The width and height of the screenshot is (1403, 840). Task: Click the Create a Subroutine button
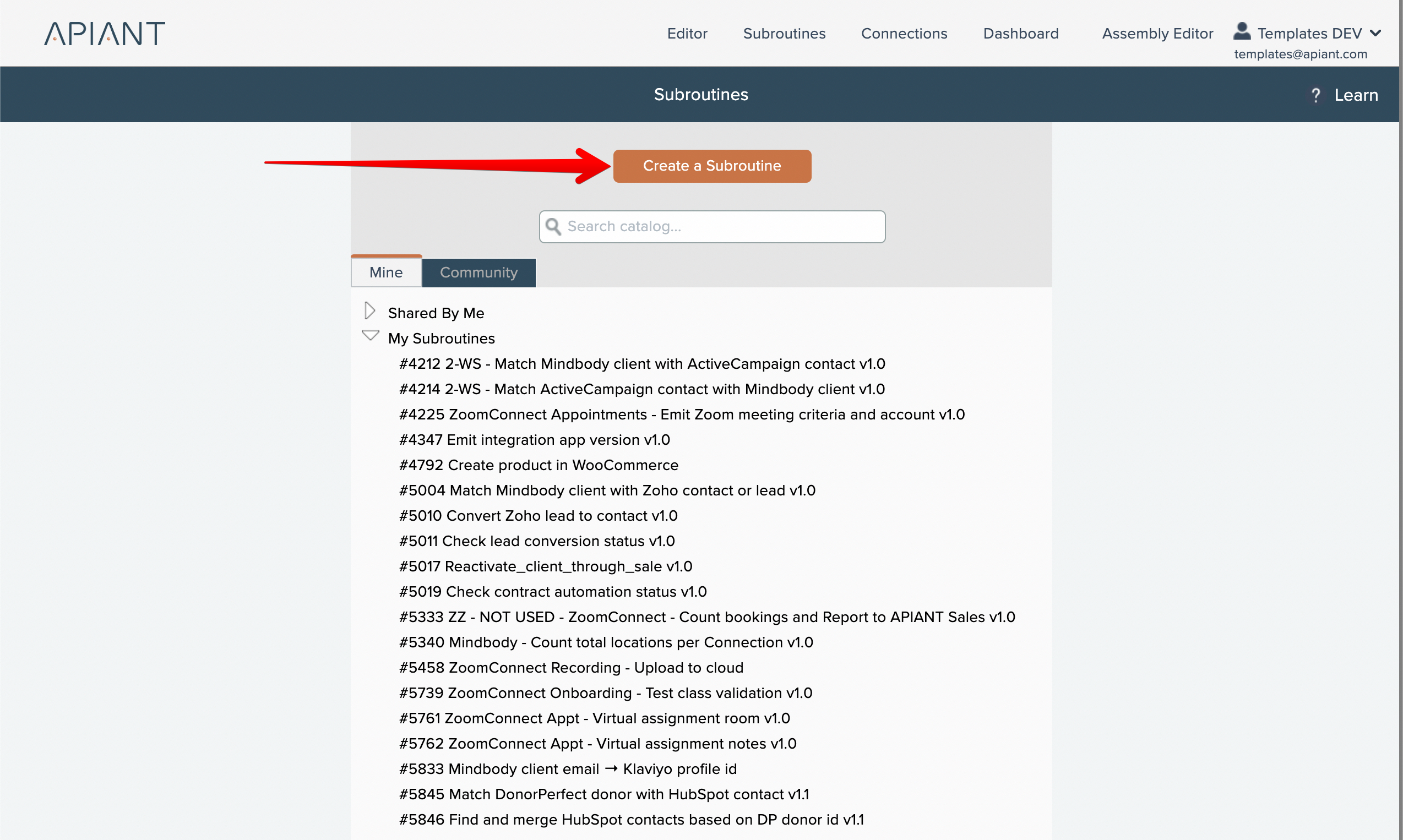712,166
